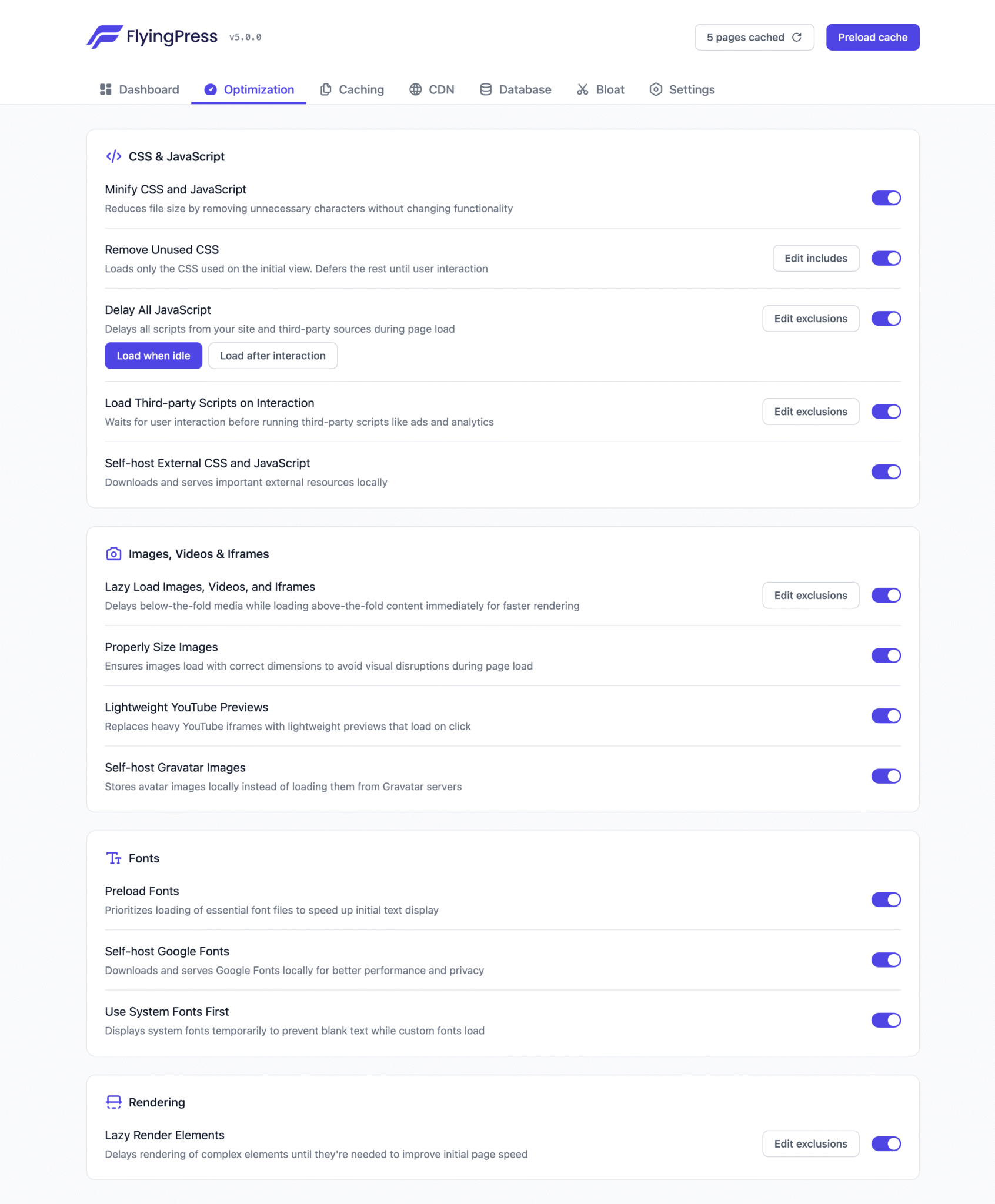The image size is (995, 1204).
Task: Click the Preload cache button
Action: click(x=873, y=36)
